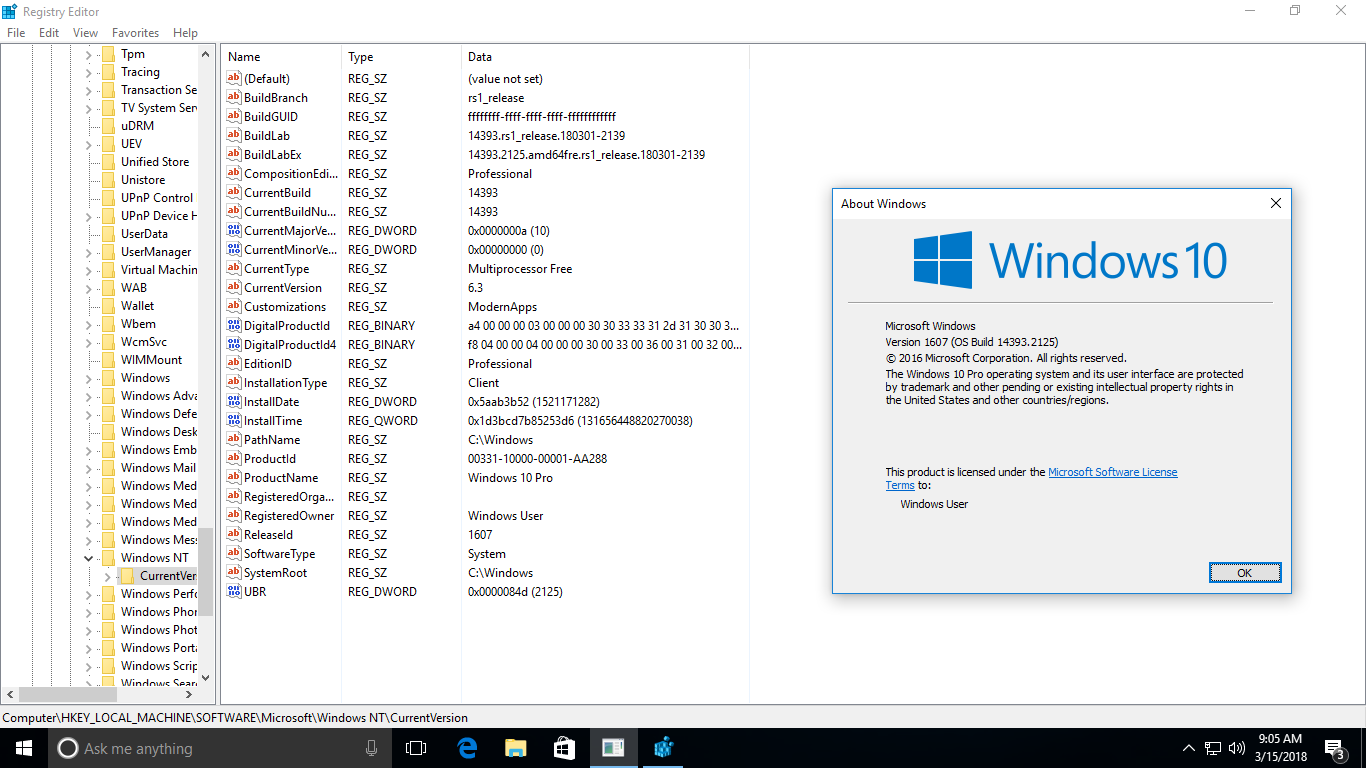The image size is (1366, 768).
Task: Open the Action Center notifications icon
Action: tap(1334, 748)
